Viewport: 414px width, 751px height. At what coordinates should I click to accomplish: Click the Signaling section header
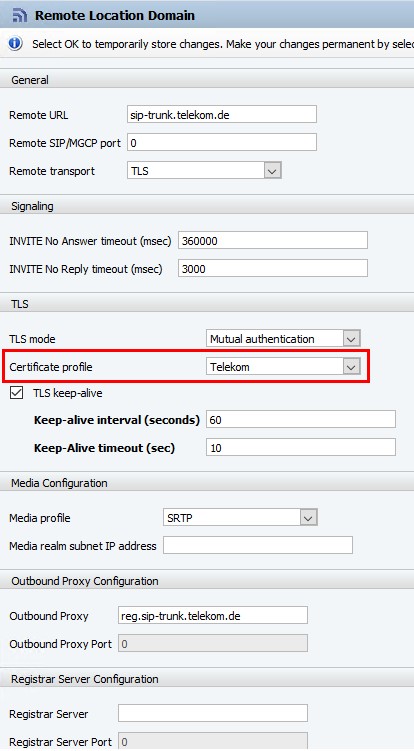click(207, 206)
